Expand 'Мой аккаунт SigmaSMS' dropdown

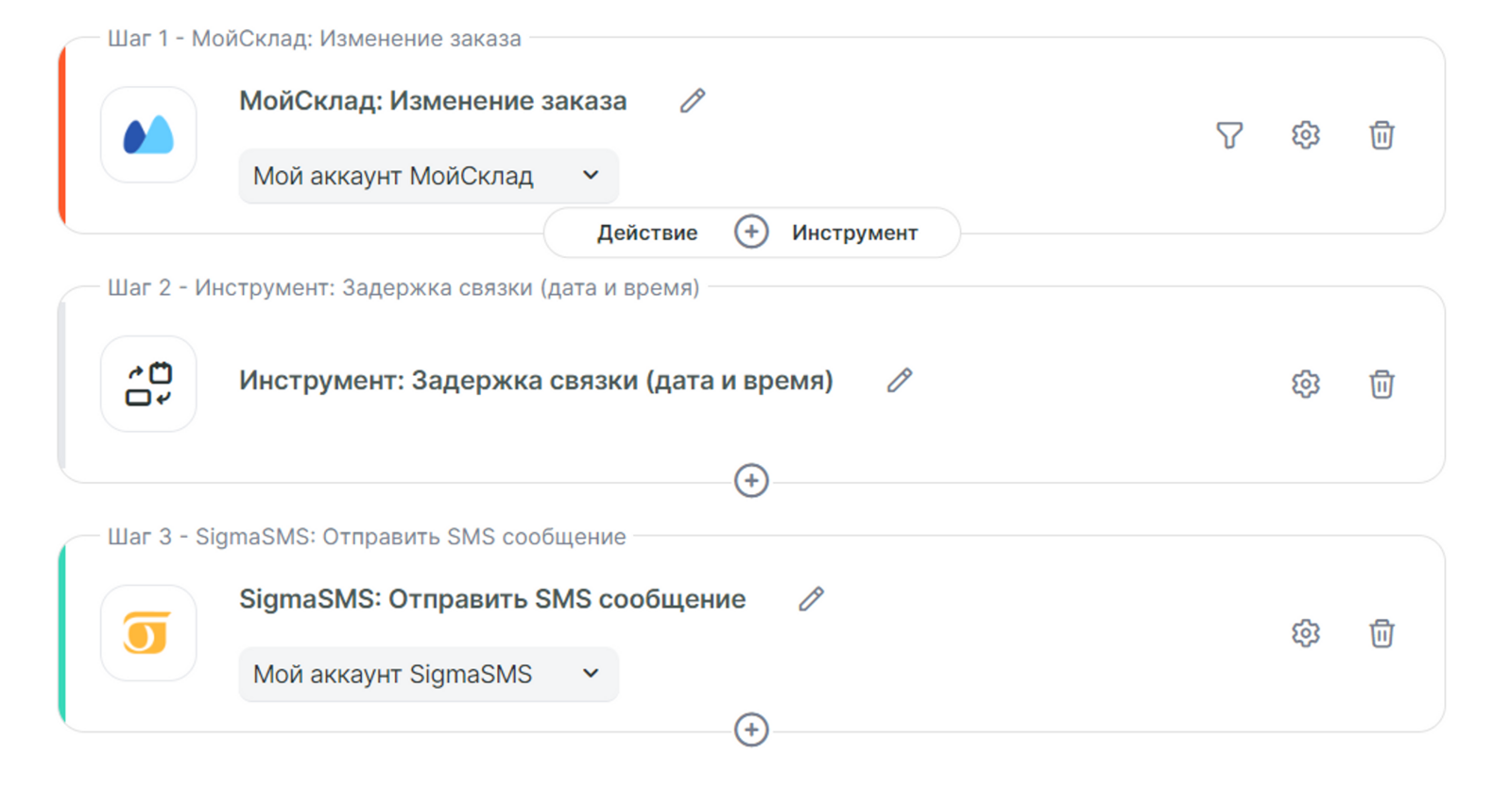click(x=428, y=674)
